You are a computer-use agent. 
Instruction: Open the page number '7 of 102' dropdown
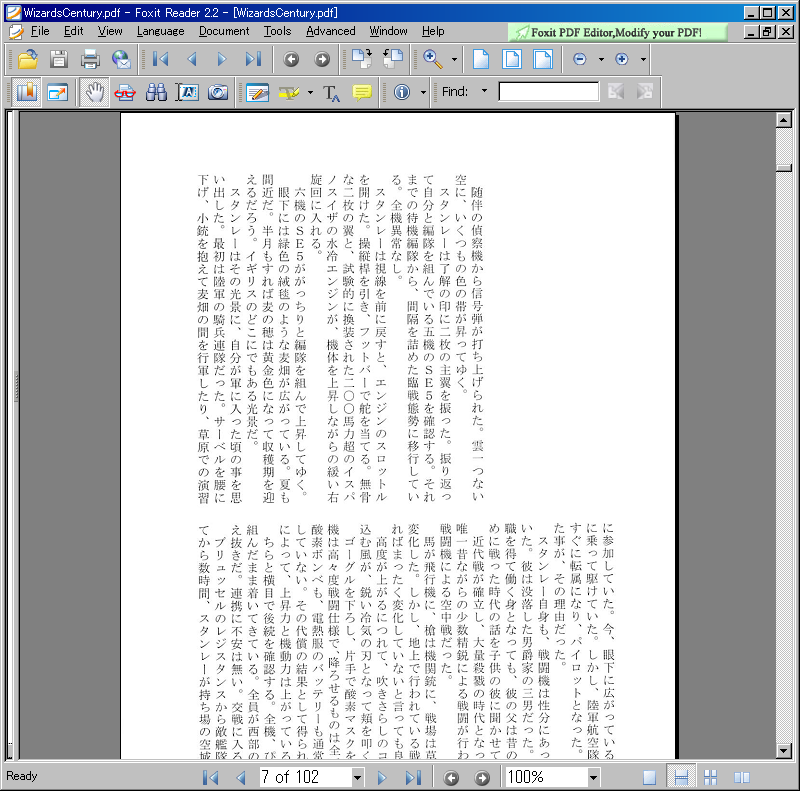click(357, 778)
